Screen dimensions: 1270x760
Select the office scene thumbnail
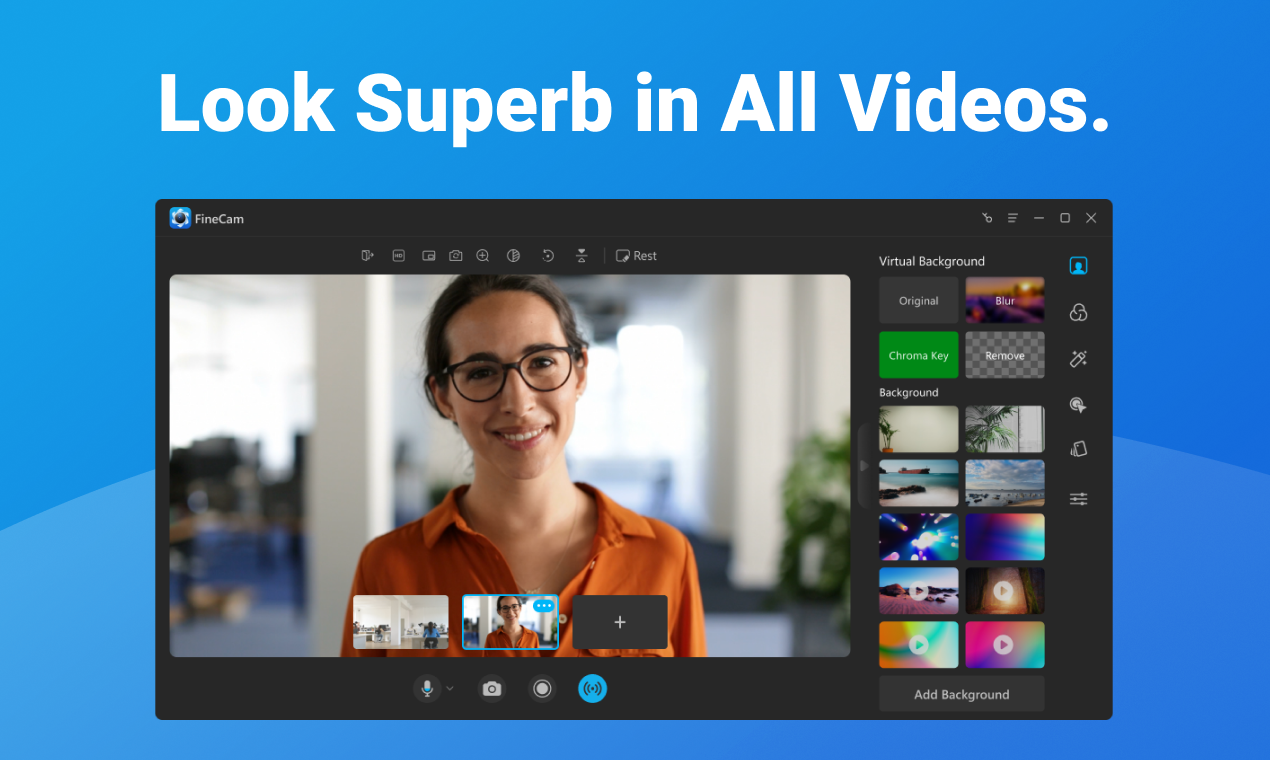[x=401, y=622]
